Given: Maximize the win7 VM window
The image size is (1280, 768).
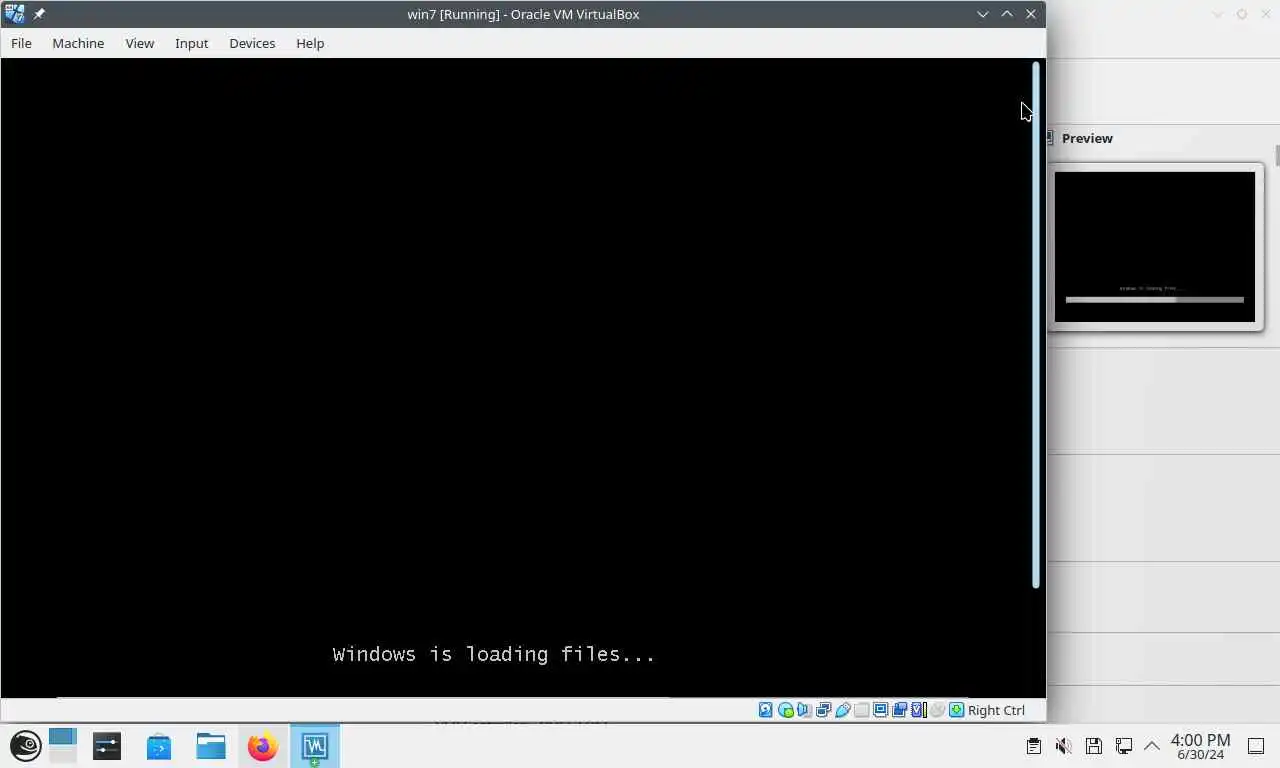Looking at the screenshot, I should pyautogui.click(x=1007, y=14).
